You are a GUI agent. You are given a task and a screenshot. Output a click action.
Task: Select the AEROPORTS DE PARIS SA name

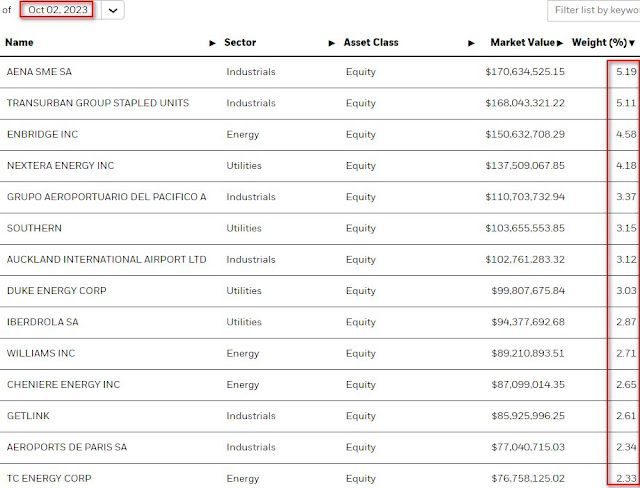67,447
